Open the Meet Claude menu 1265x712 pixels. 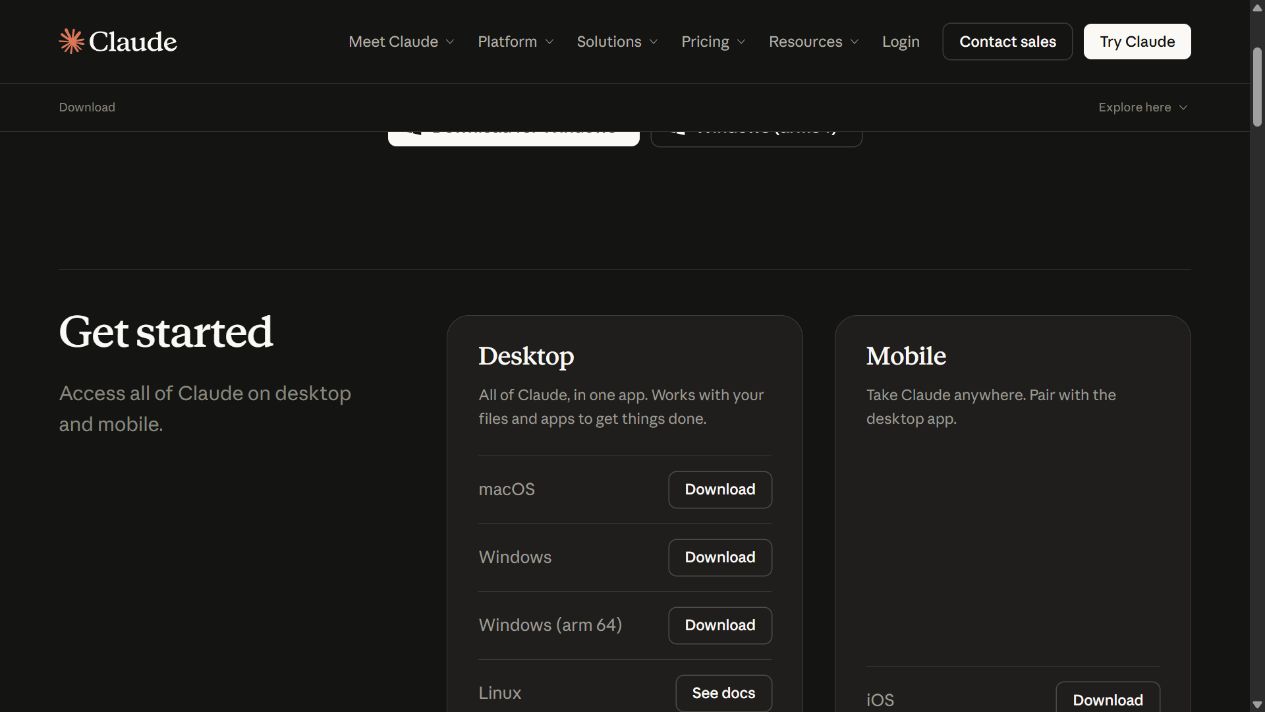[401, 41]
